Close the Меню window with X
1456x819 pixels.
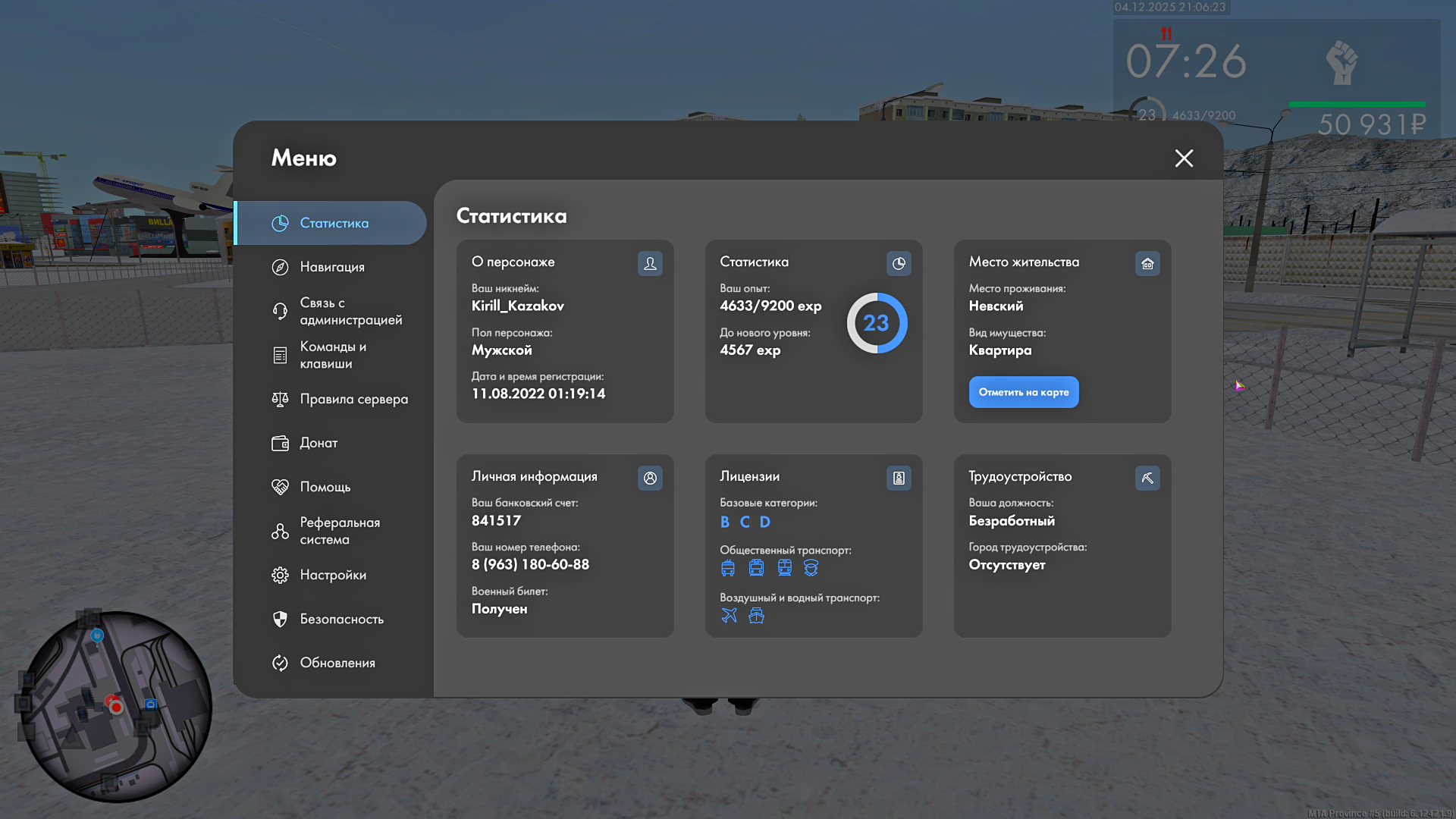(x=1184, y=158)
